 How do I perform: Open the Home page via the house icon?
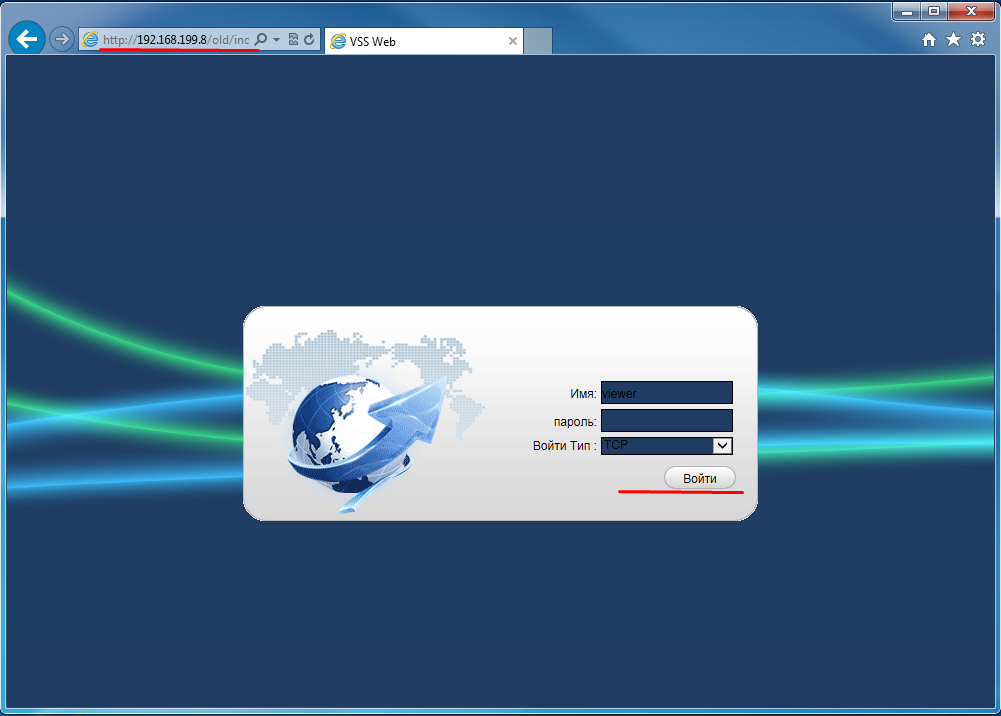tap(929, 39)
